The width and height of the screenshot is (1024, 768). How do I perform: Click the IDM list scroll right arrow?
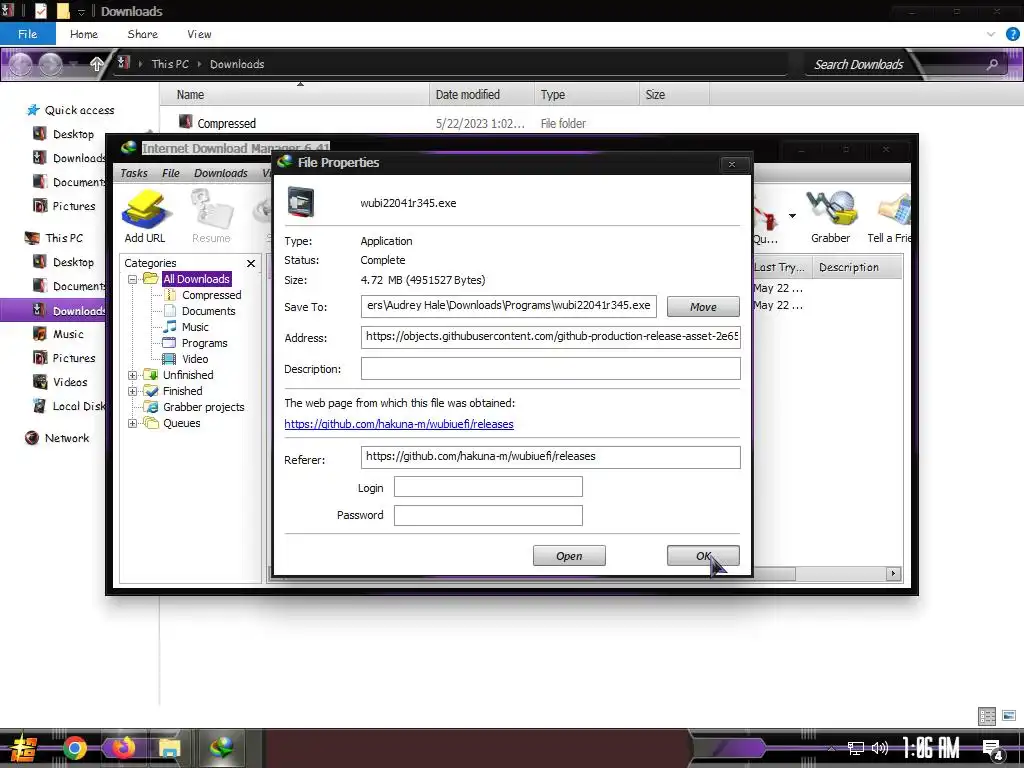coord(893,574)
